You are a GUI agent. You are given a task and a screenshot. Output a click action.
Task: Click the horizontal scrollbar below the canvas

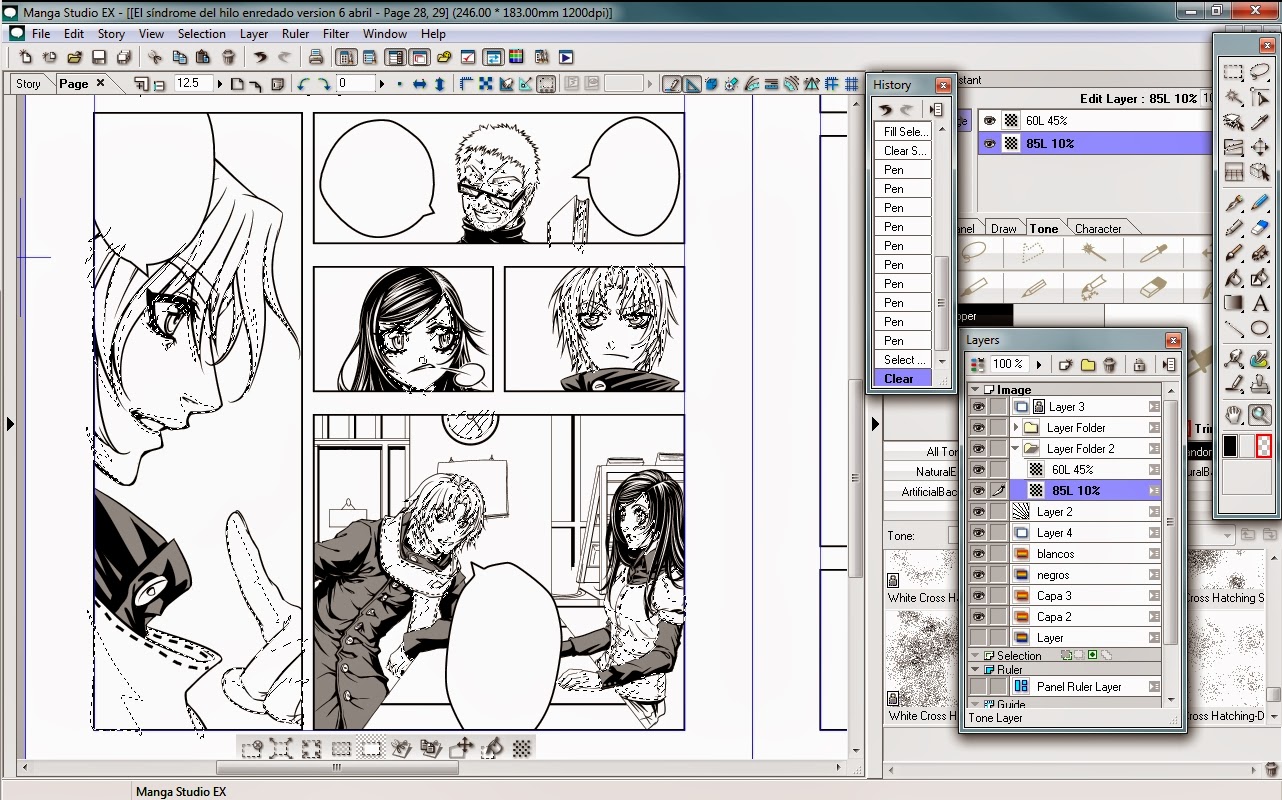(337, 768)
